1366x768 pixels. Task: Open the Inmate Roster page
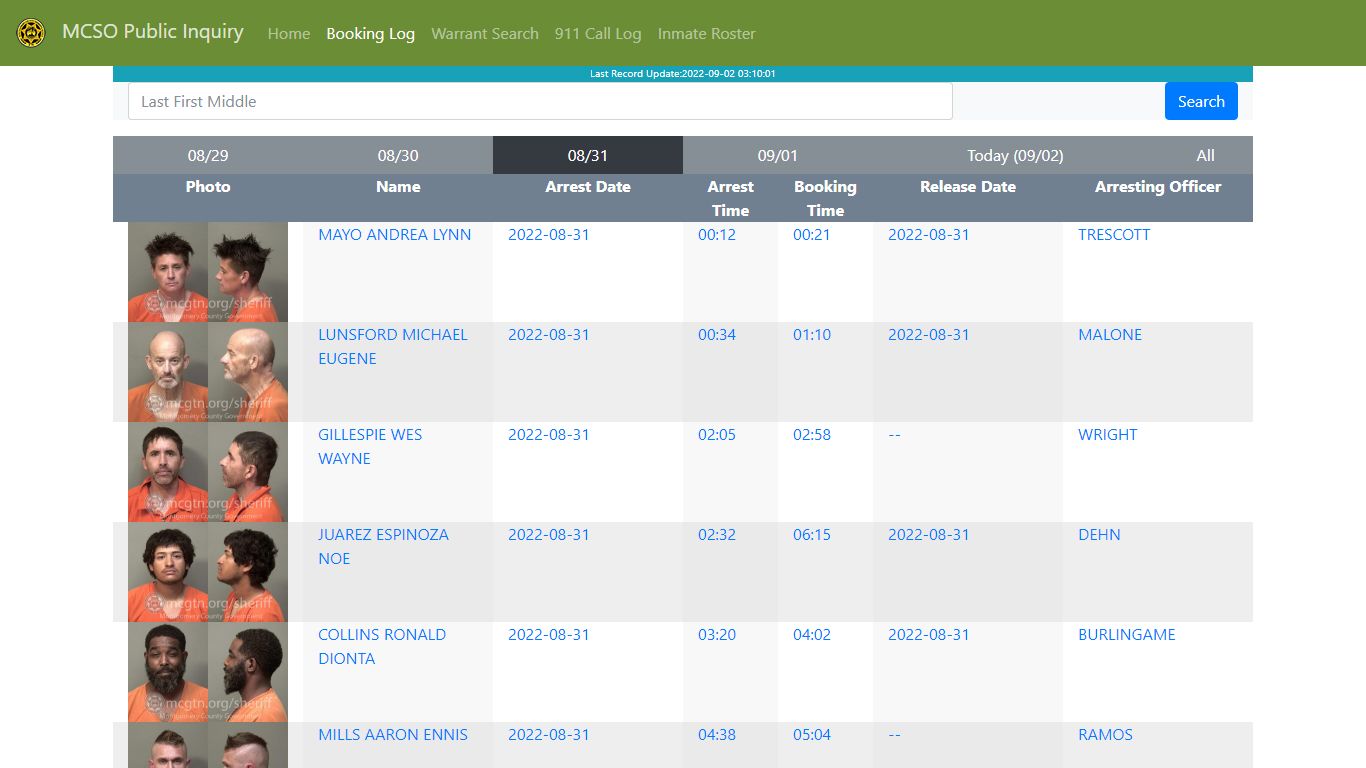(x=706, y=33)
